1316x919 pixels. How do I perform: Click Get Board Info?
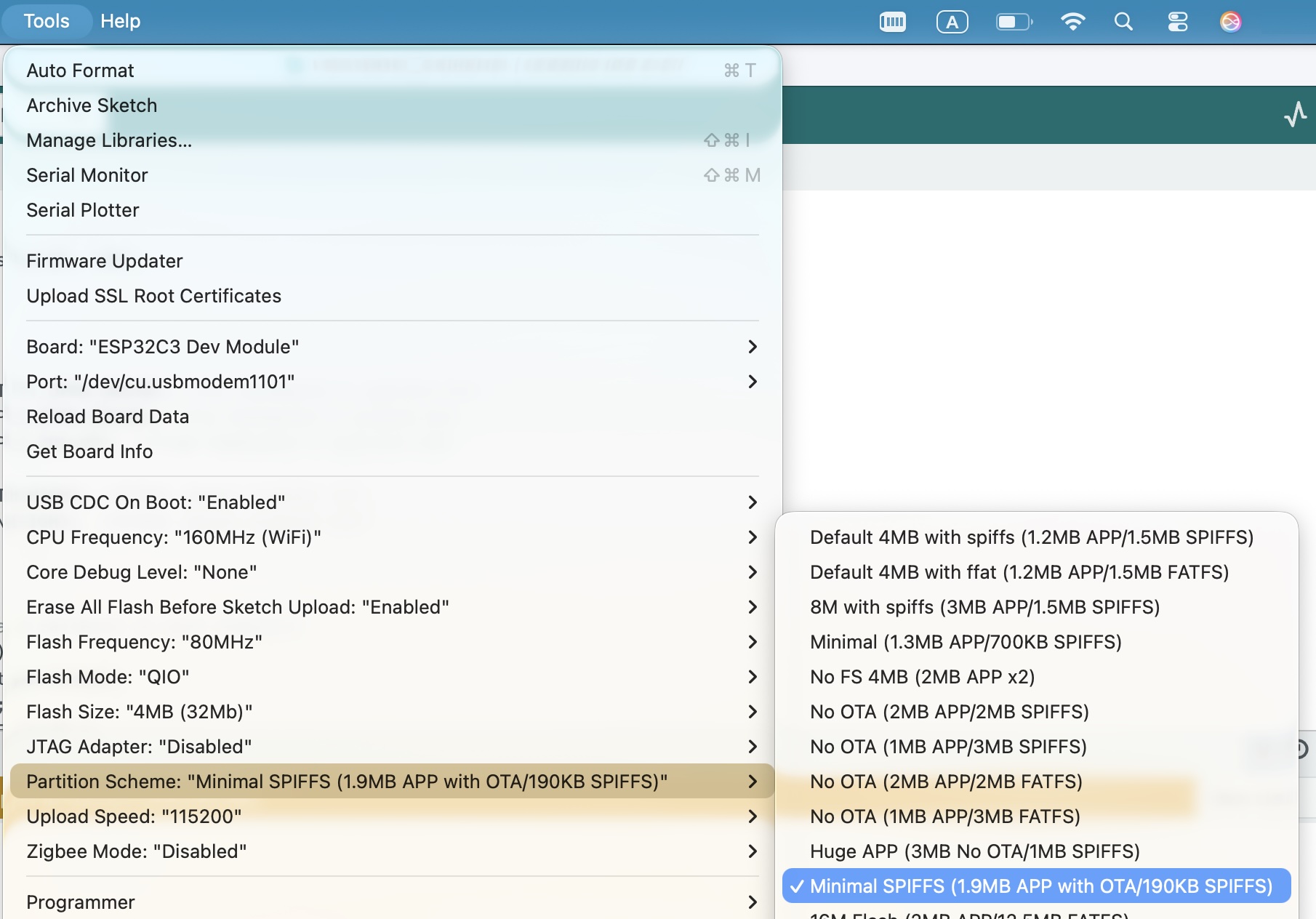(x=89, y=452)
